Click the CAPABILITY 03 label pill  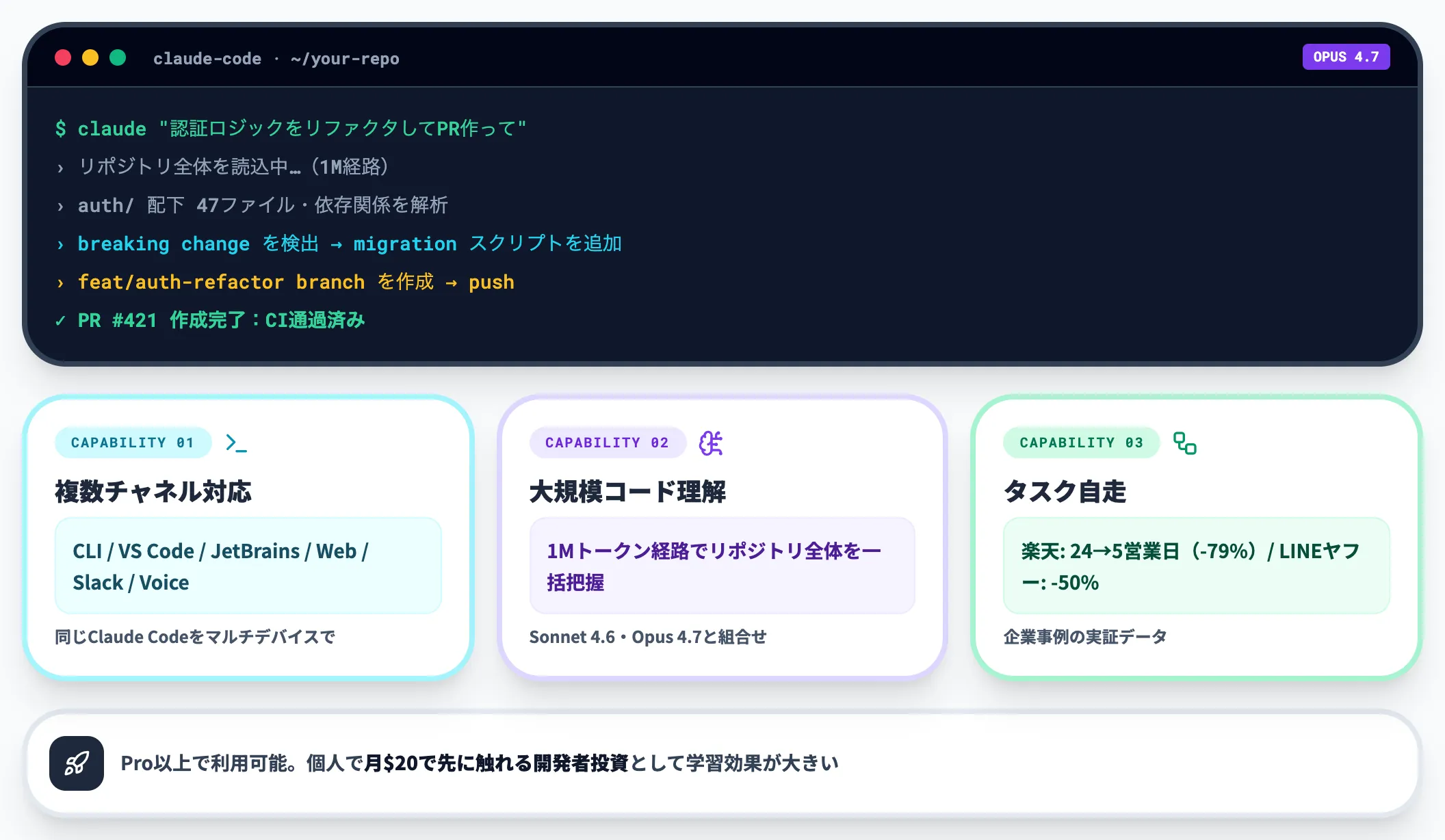1081,443
